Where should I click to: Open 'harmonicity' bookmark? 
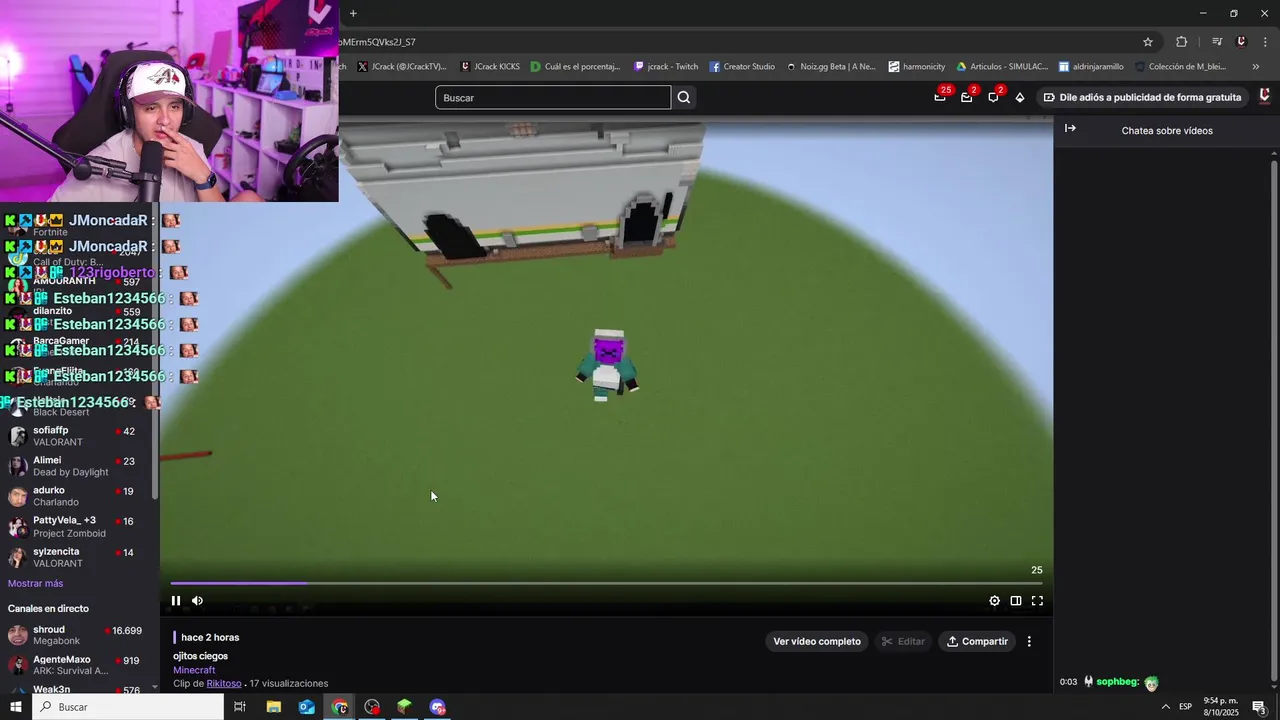[x=916, y=67]
